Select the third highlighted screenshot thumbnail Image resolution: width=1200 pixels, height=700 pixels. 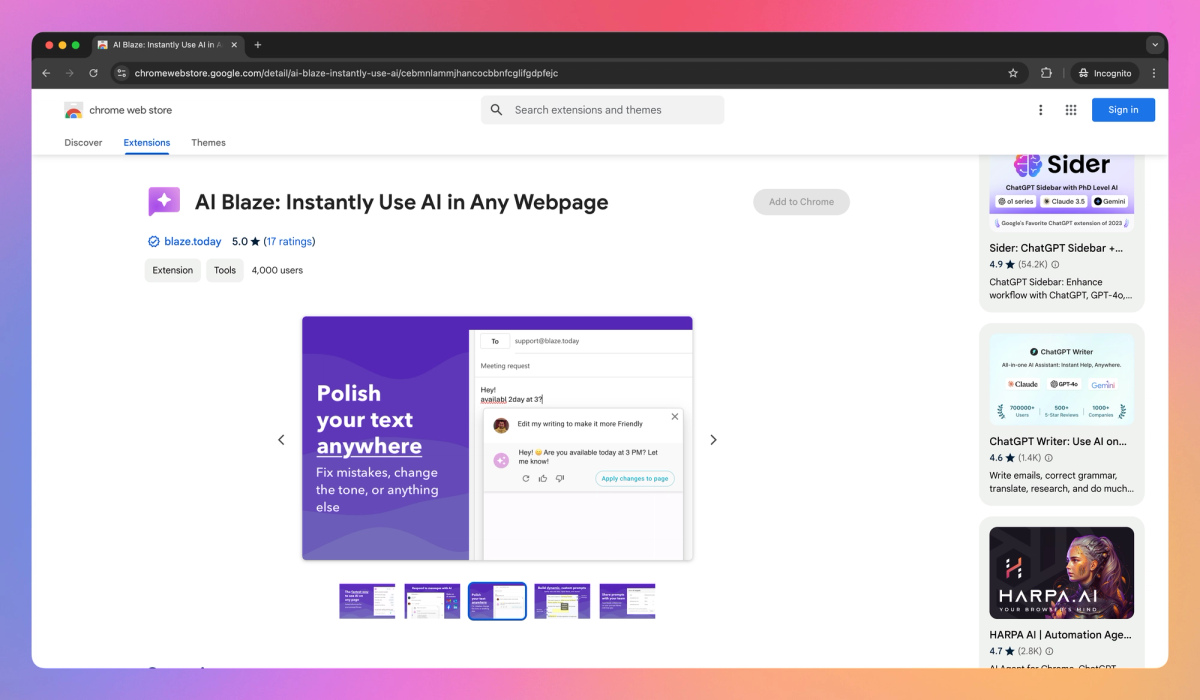click(497, 601)
